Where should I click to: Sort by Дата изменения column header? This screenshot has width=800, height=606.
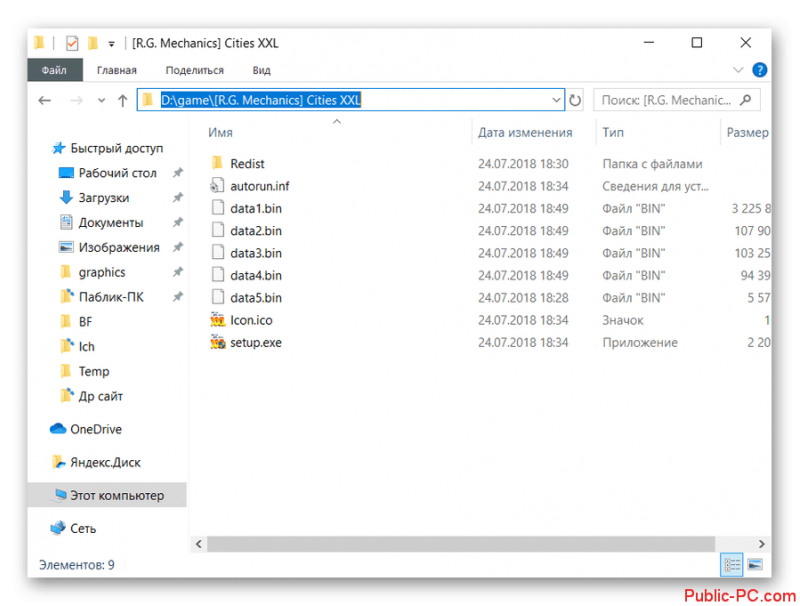[525, 133]
